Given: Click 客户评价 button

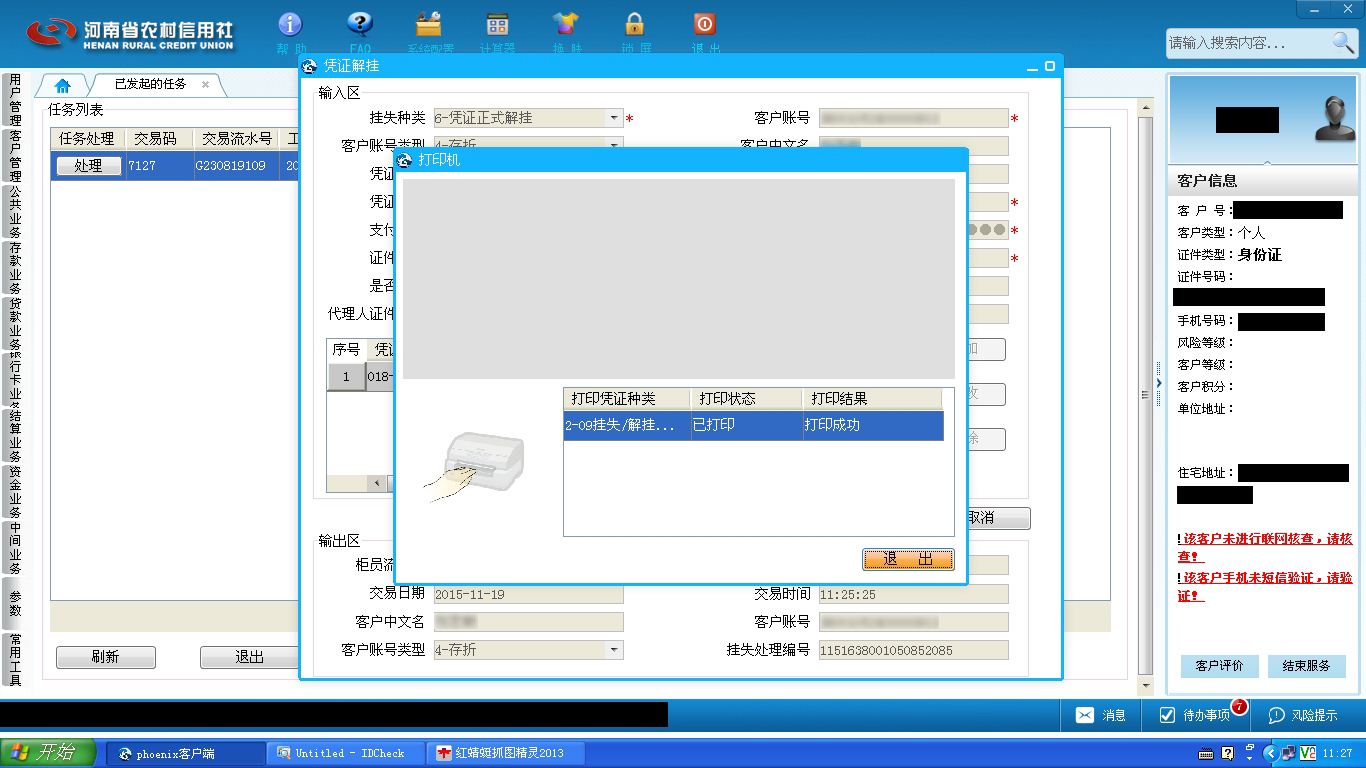Looking at the screenshot, I should (1219, 666).
